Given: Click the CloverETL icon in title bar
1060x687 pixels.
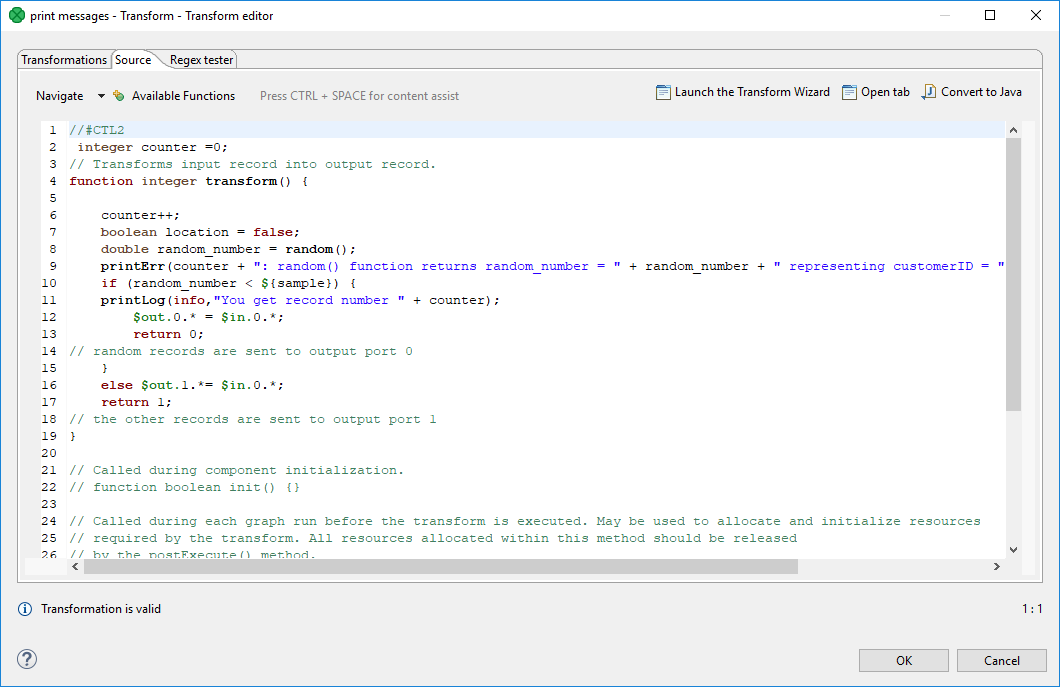Looking at the screenshot, I should coord(16,16).
